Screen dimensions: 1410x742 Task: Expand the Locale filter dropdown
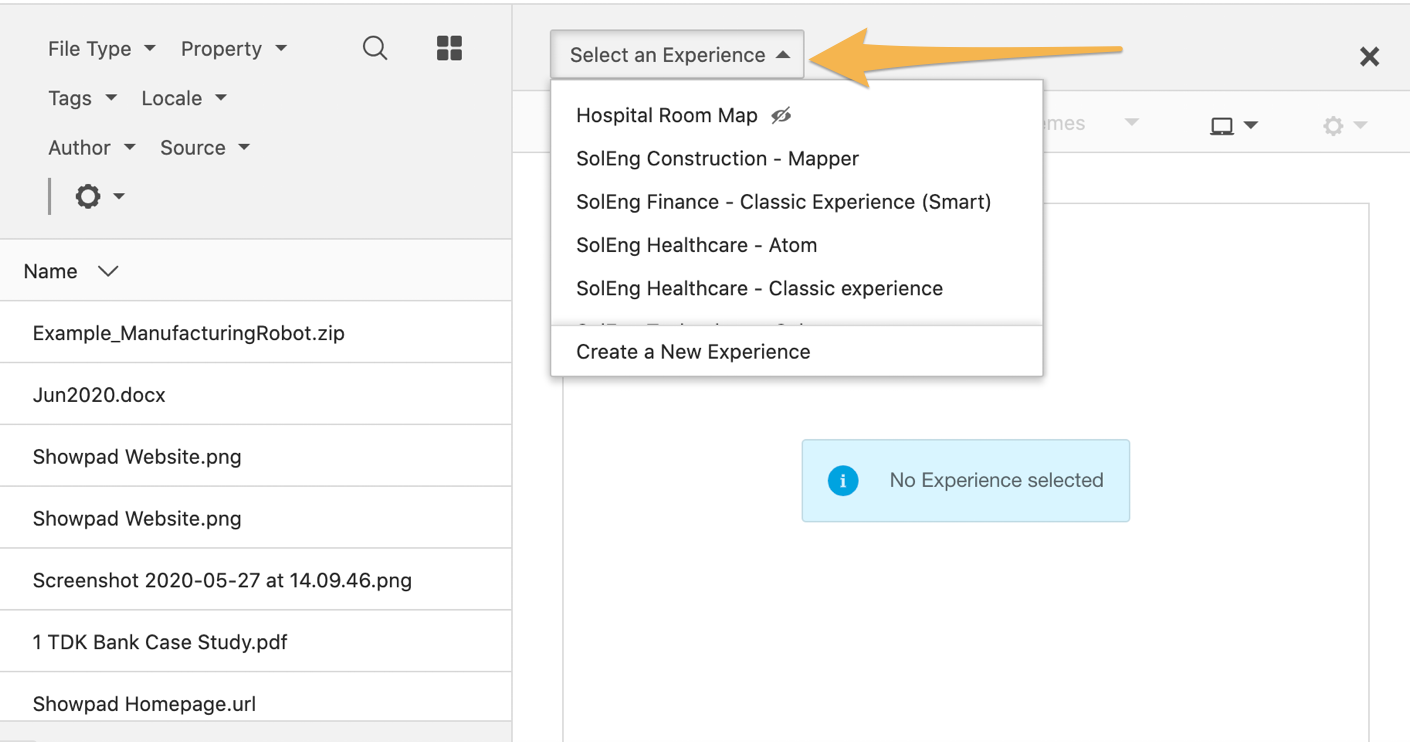184,98
